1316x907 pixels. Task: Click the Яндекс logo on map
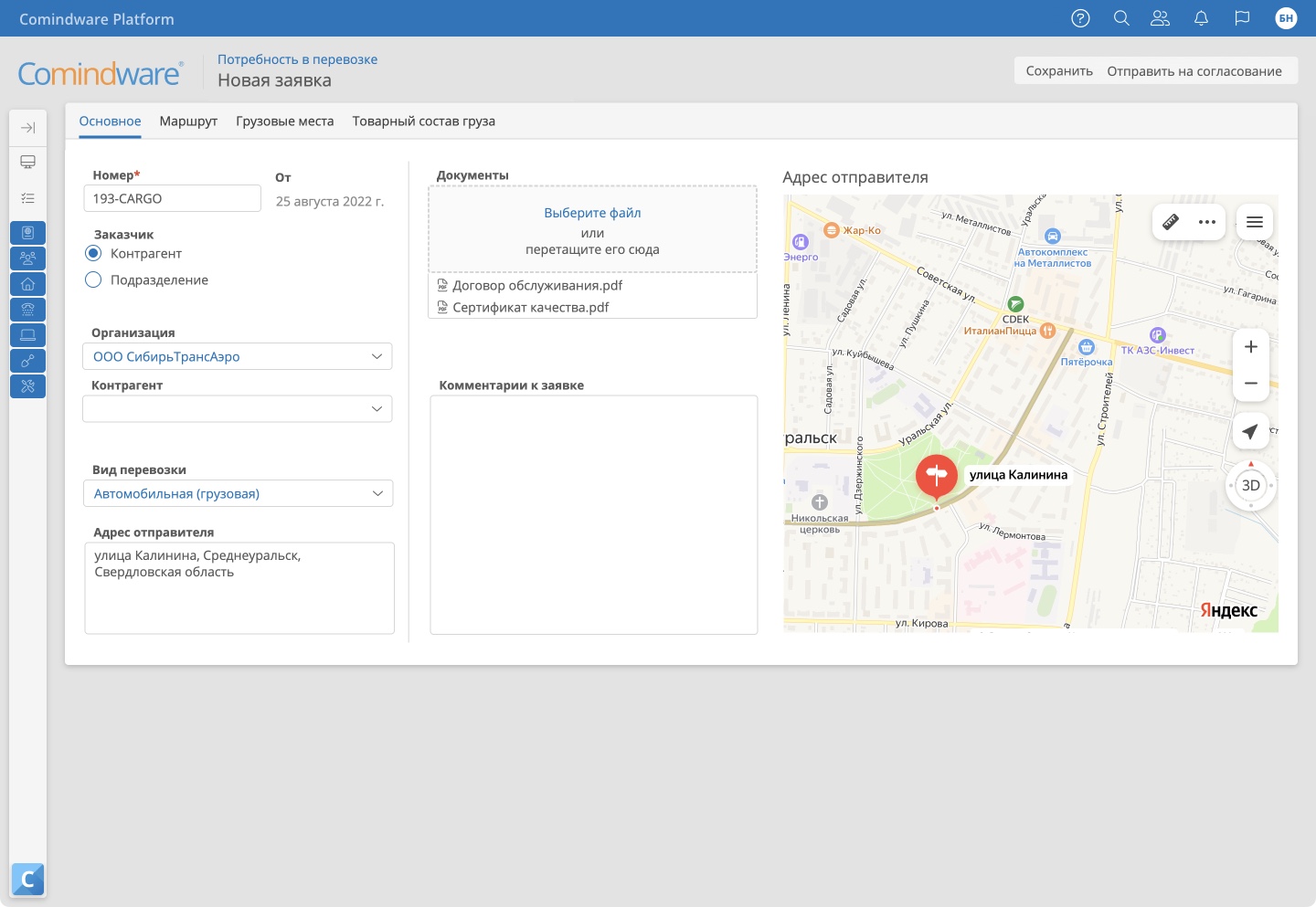pos(1229,610)
